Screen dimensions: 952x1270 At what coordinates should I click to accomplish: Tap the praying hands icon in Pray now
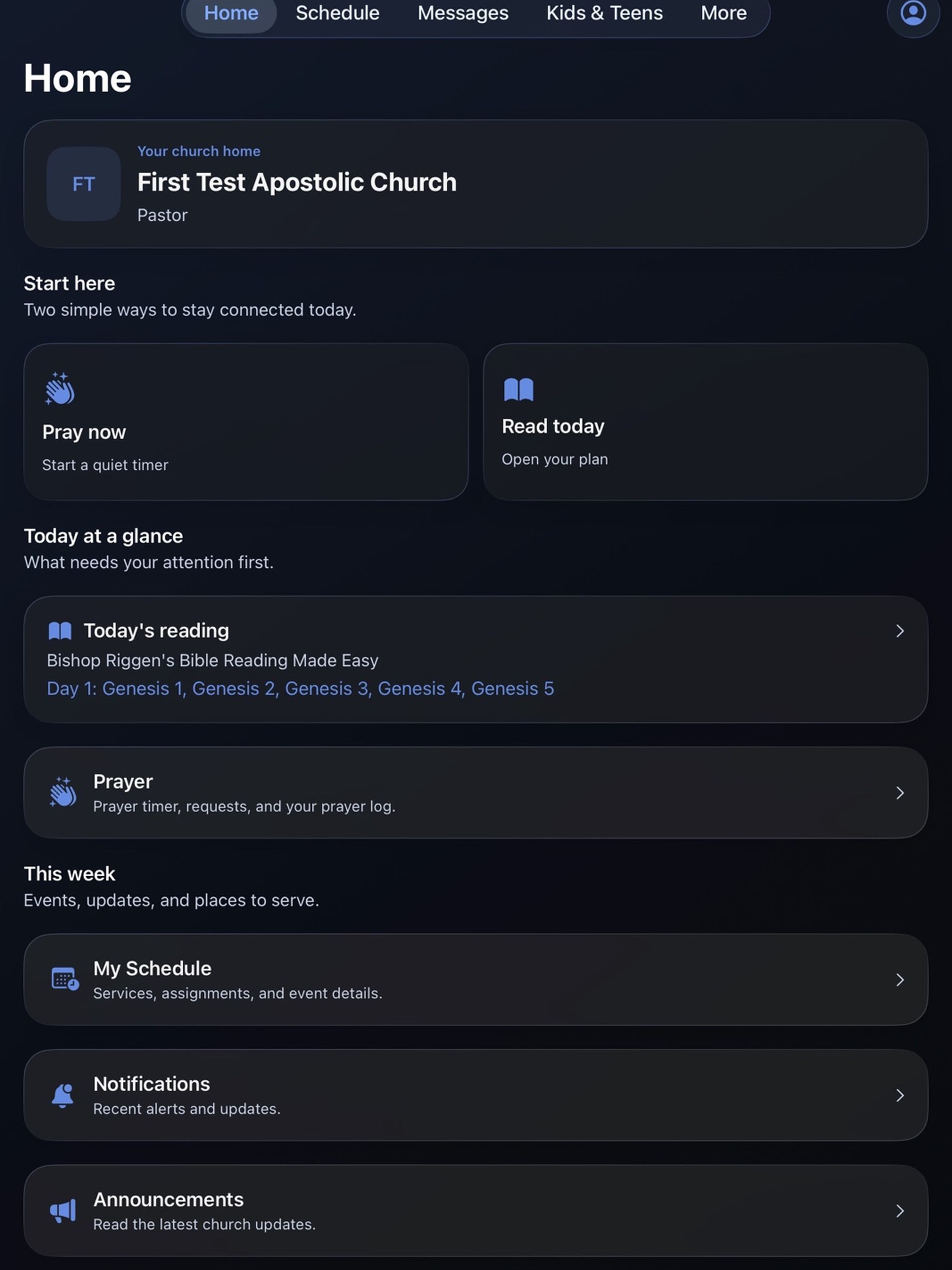[59, 389]
